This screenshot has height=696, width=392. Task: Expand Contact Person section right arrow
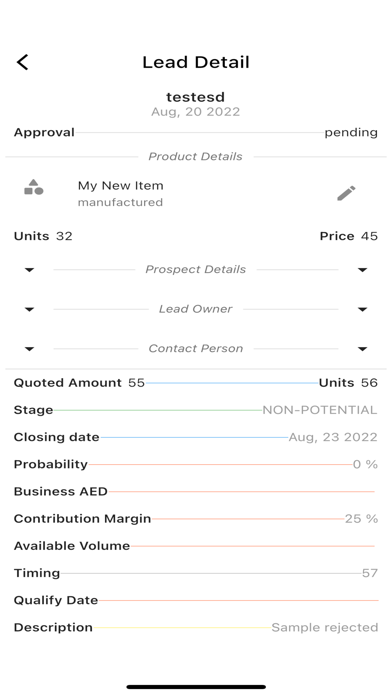point(362,349)
